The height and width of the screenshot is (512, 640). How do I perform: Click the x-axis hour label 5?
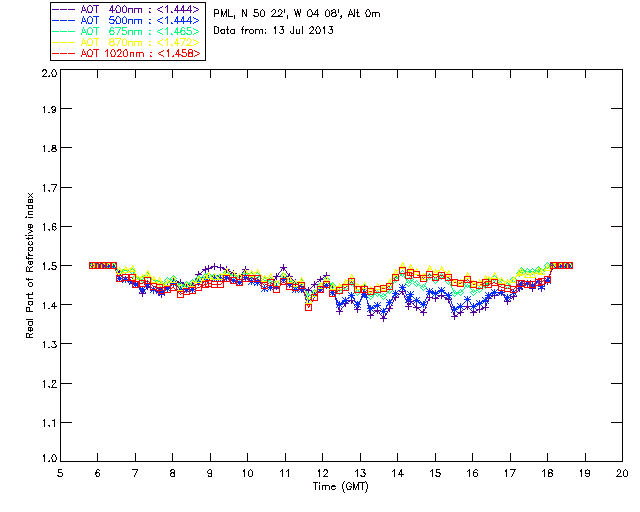(60, 473)
